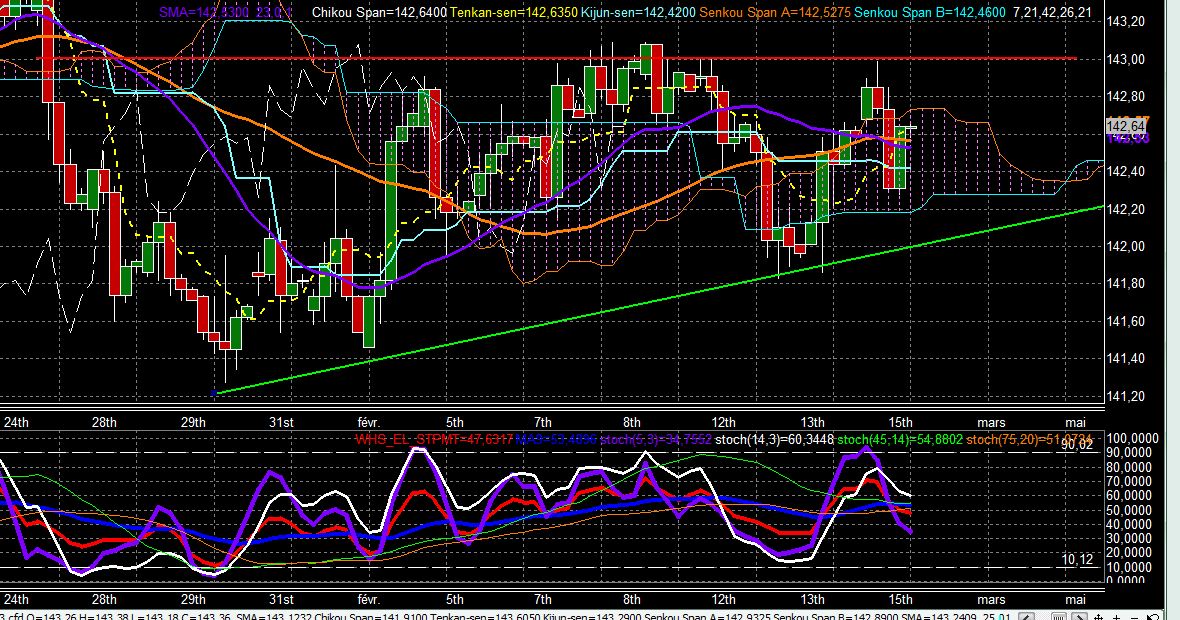The width and height of the screenshot is (1180, 620).
Task: Click the current price tag 142,64
Action: 1127,126
